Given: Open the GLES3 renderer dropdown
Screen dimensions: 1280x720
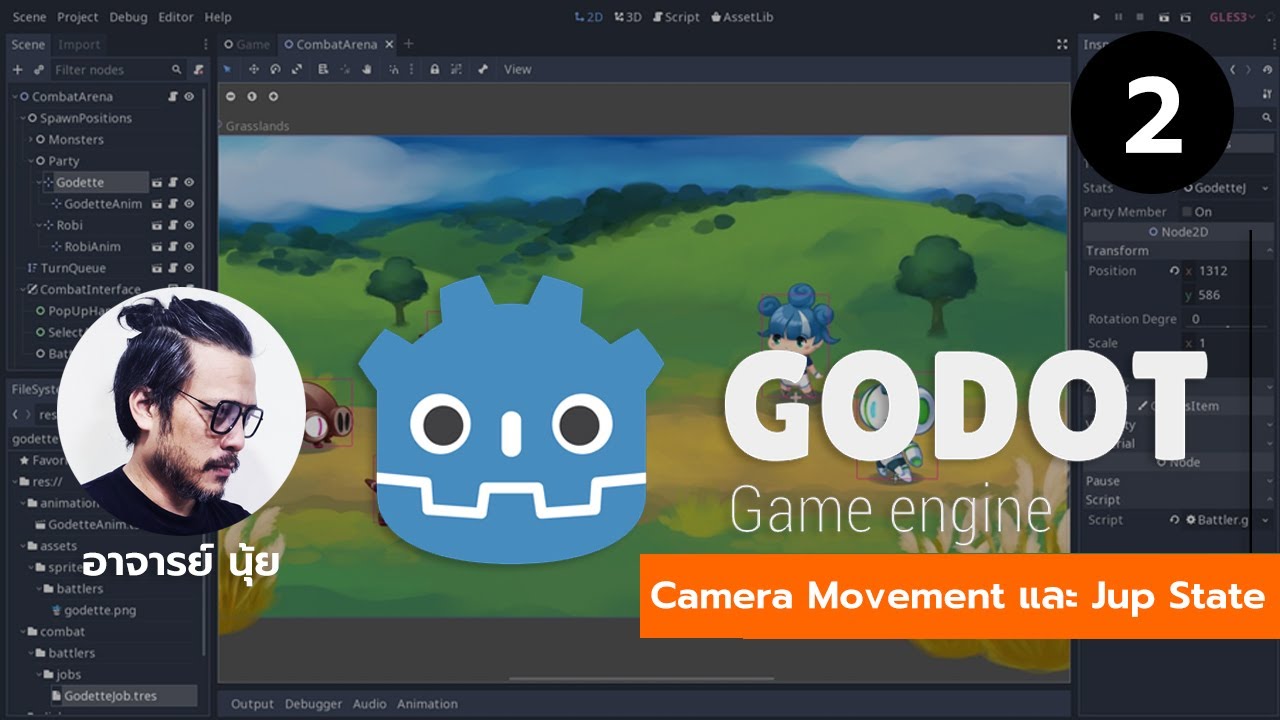Looking at the screenshot, I should (1232, 17).
